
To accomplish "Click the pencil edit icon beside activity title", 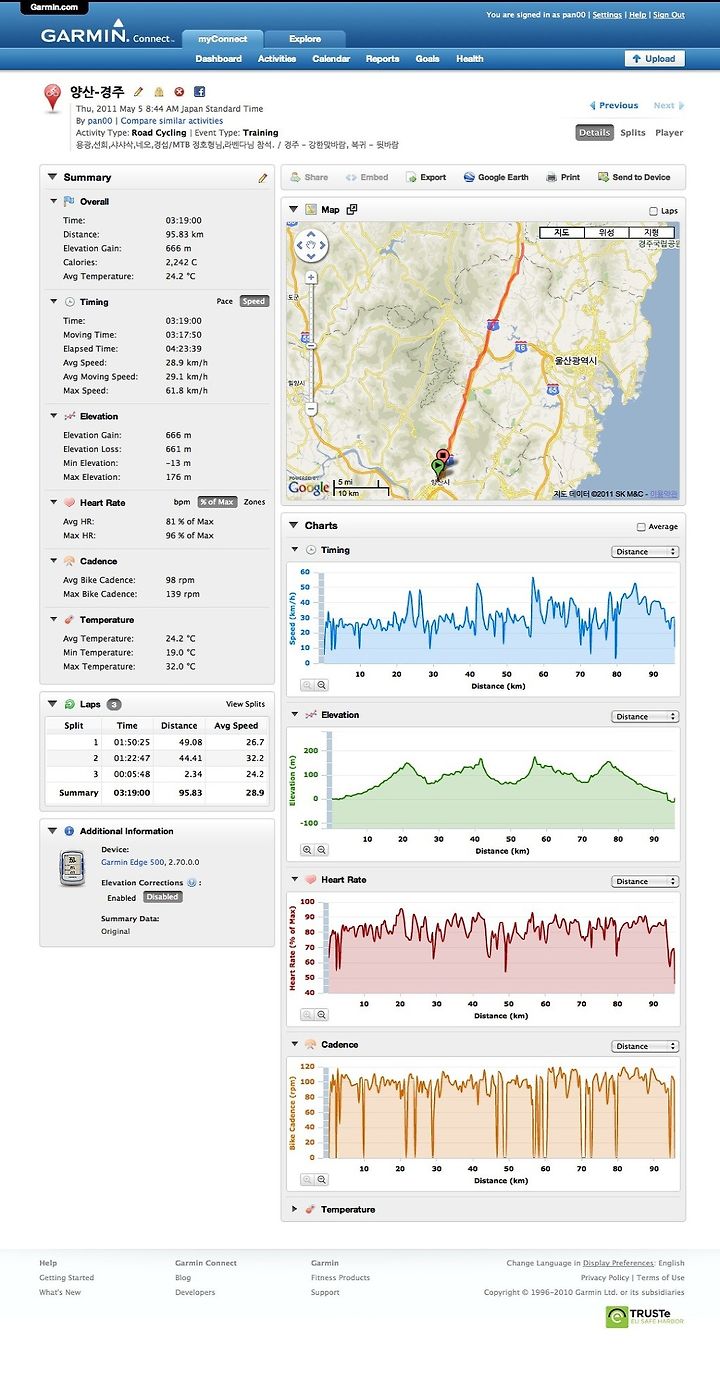I will tap(139, 92).
